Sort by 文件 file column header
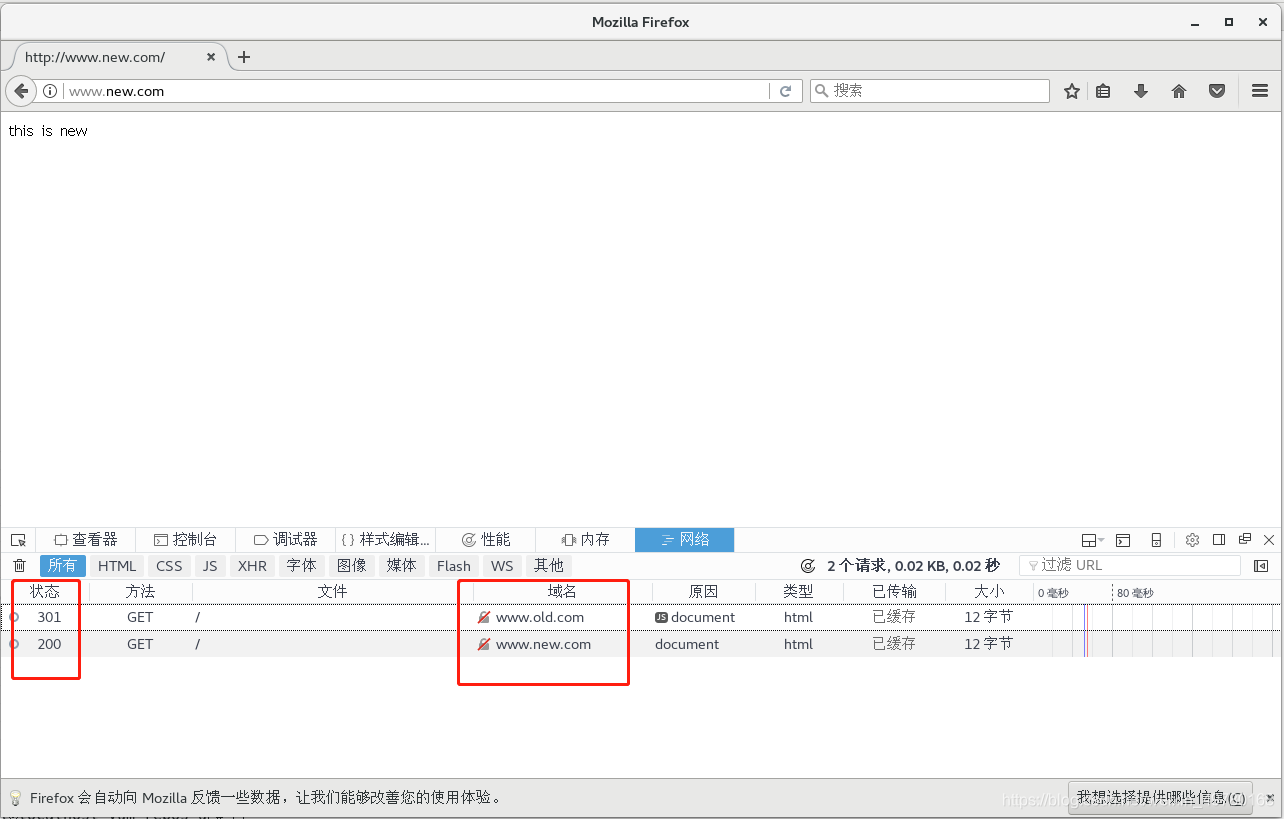Viewport: 1284px width, 819px height. (332, 592)
